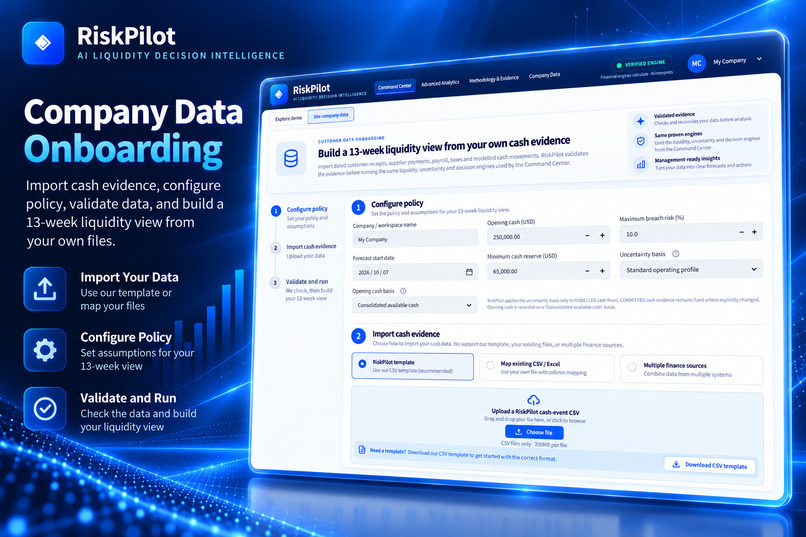Click the Validated evidence sparkle icon

click(640, 121)
